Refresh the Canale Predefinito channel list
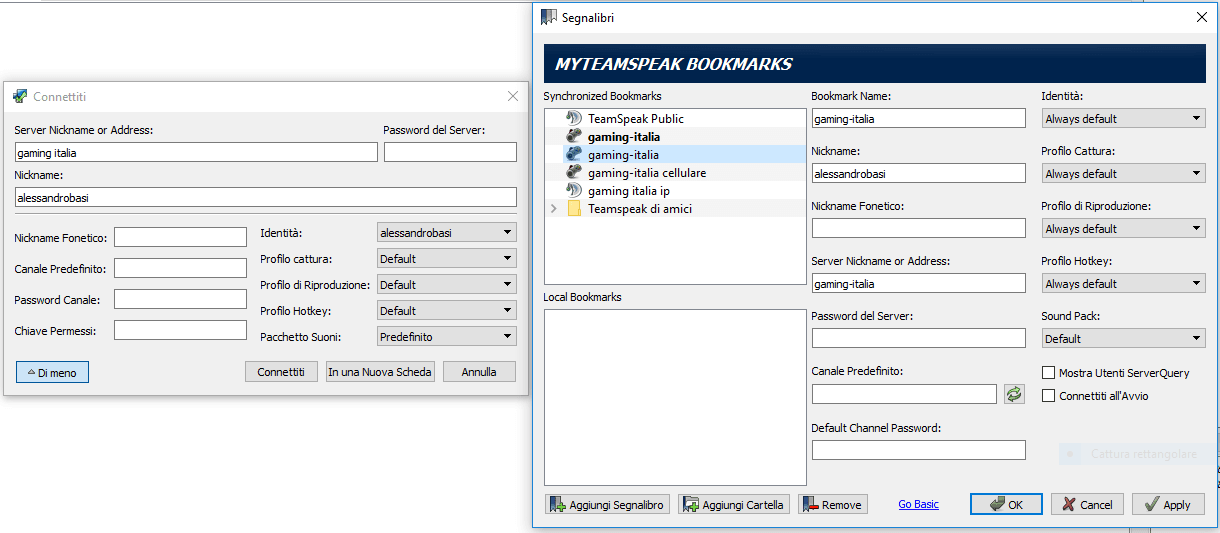 coord(1015,394)
